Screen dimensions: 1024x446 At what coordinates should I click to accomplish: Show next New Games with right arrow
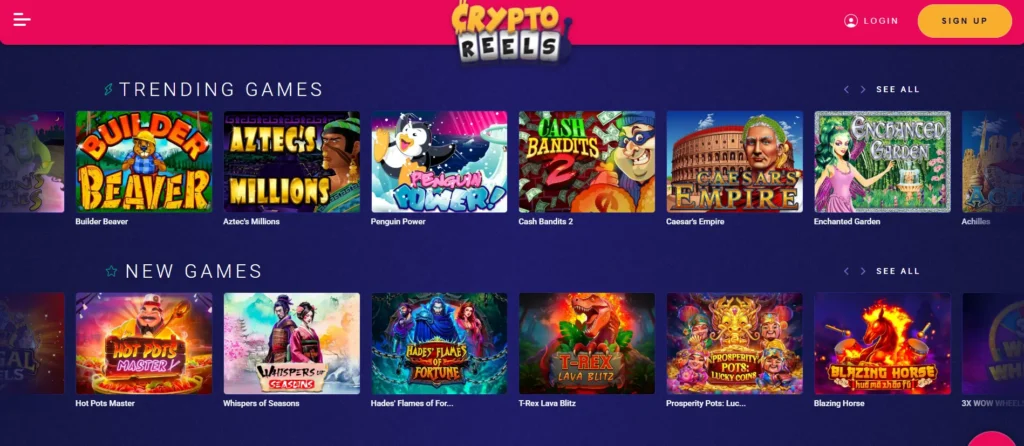863,271
